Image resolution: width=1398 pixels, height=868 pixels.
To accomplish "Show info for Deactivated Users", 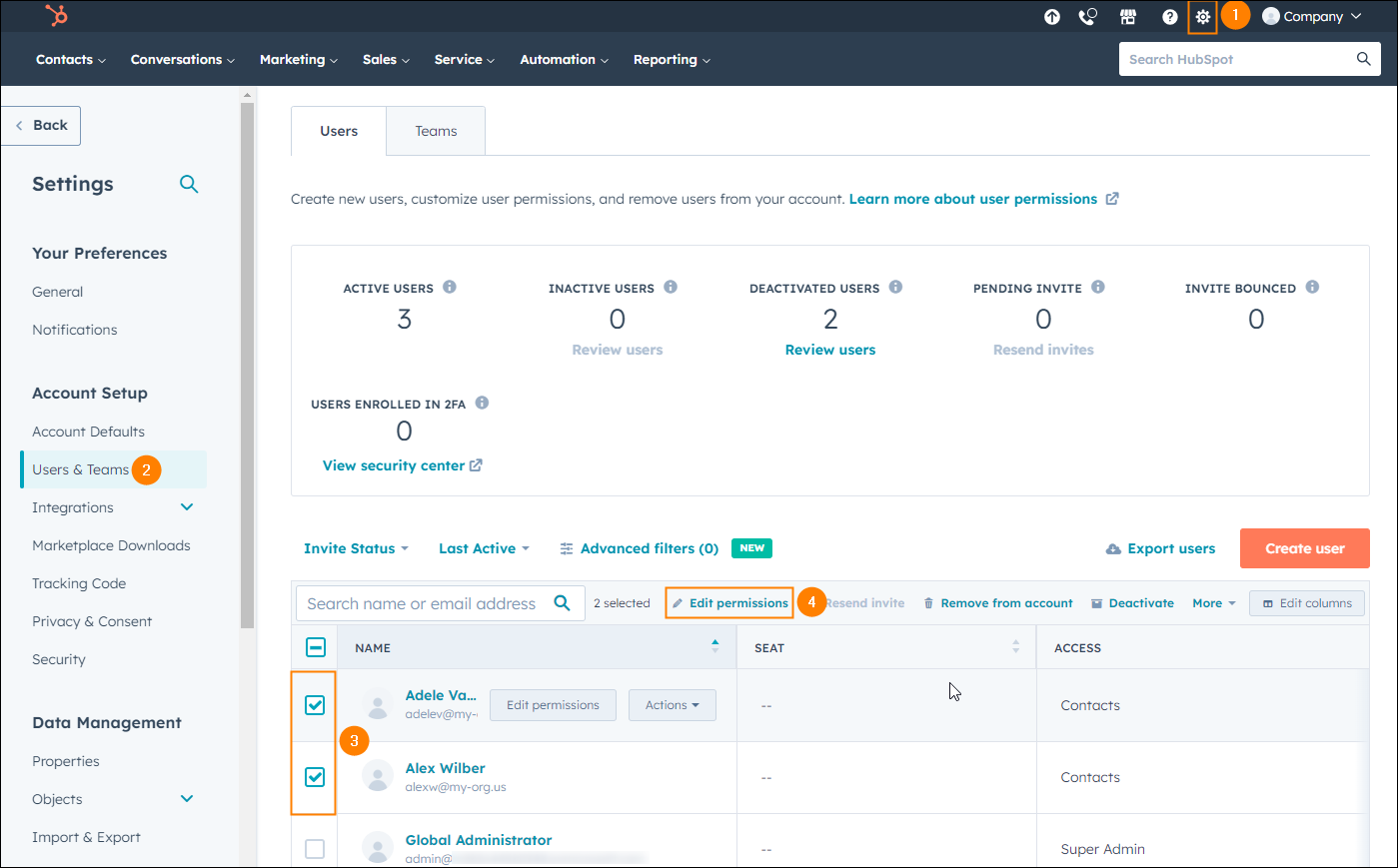I will [895, 287].
